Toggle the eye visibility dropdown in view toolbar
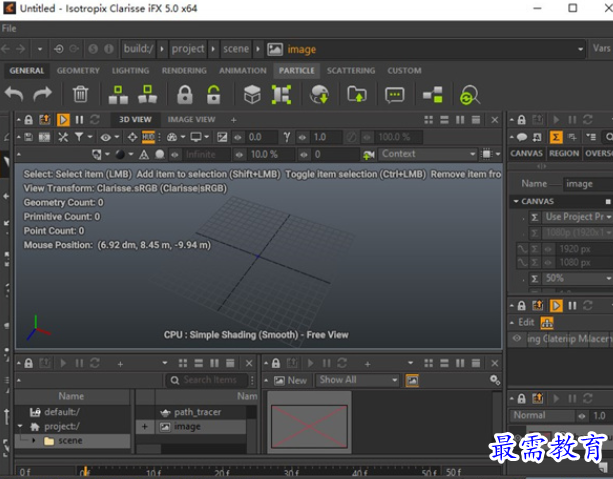613x479 pixels. pyautogui.click(x=109, y=137)
